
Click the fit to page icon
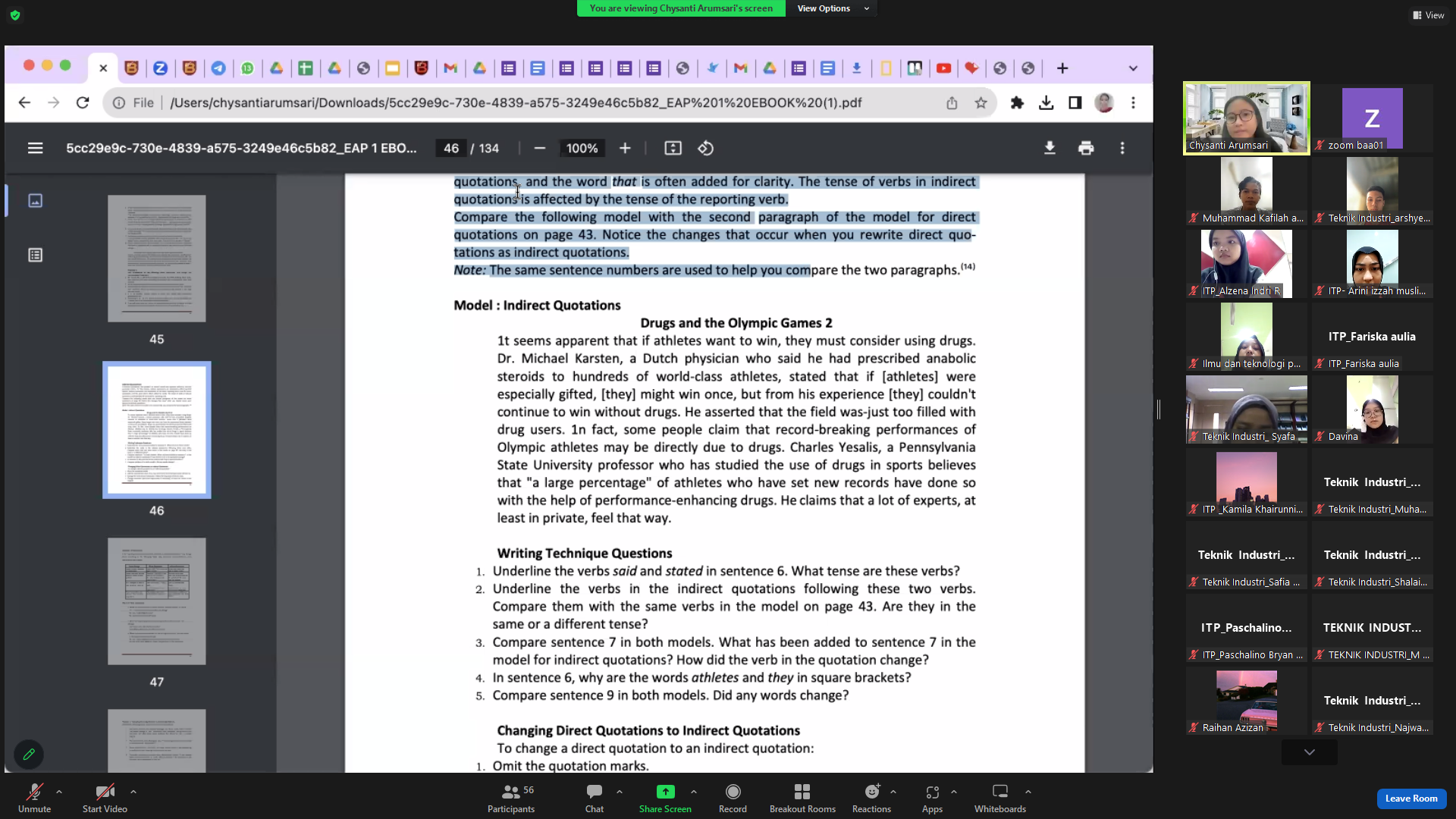673,148
